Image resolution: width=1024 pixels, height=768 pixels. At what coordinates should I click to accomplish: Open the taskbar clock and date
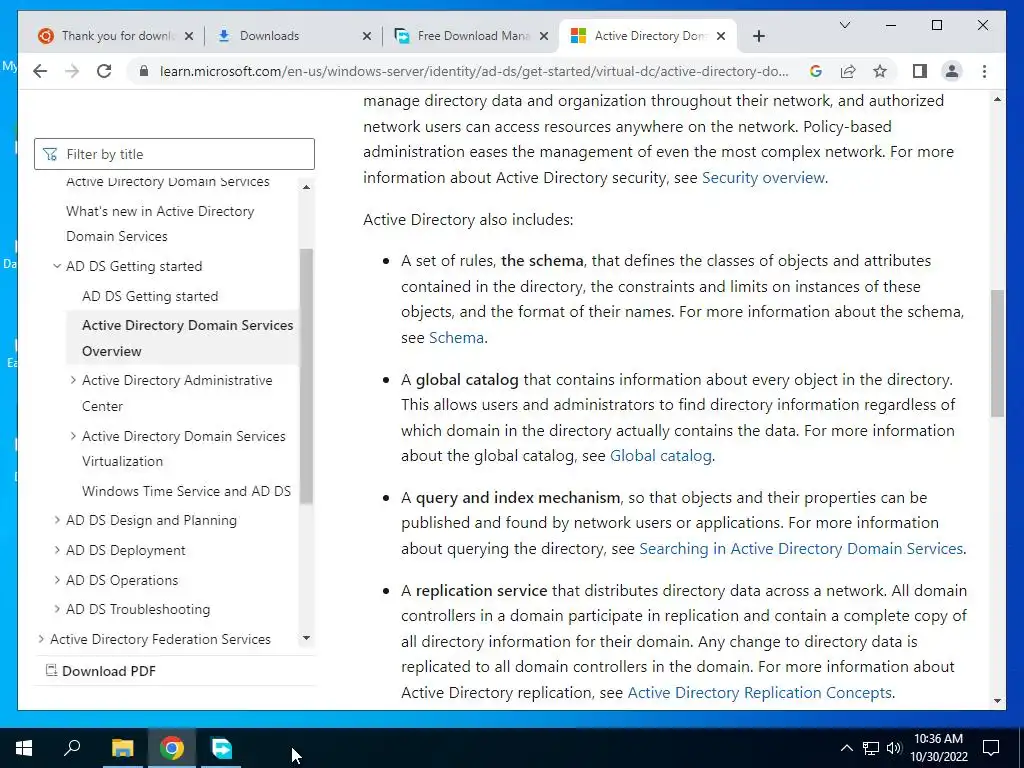938,748
